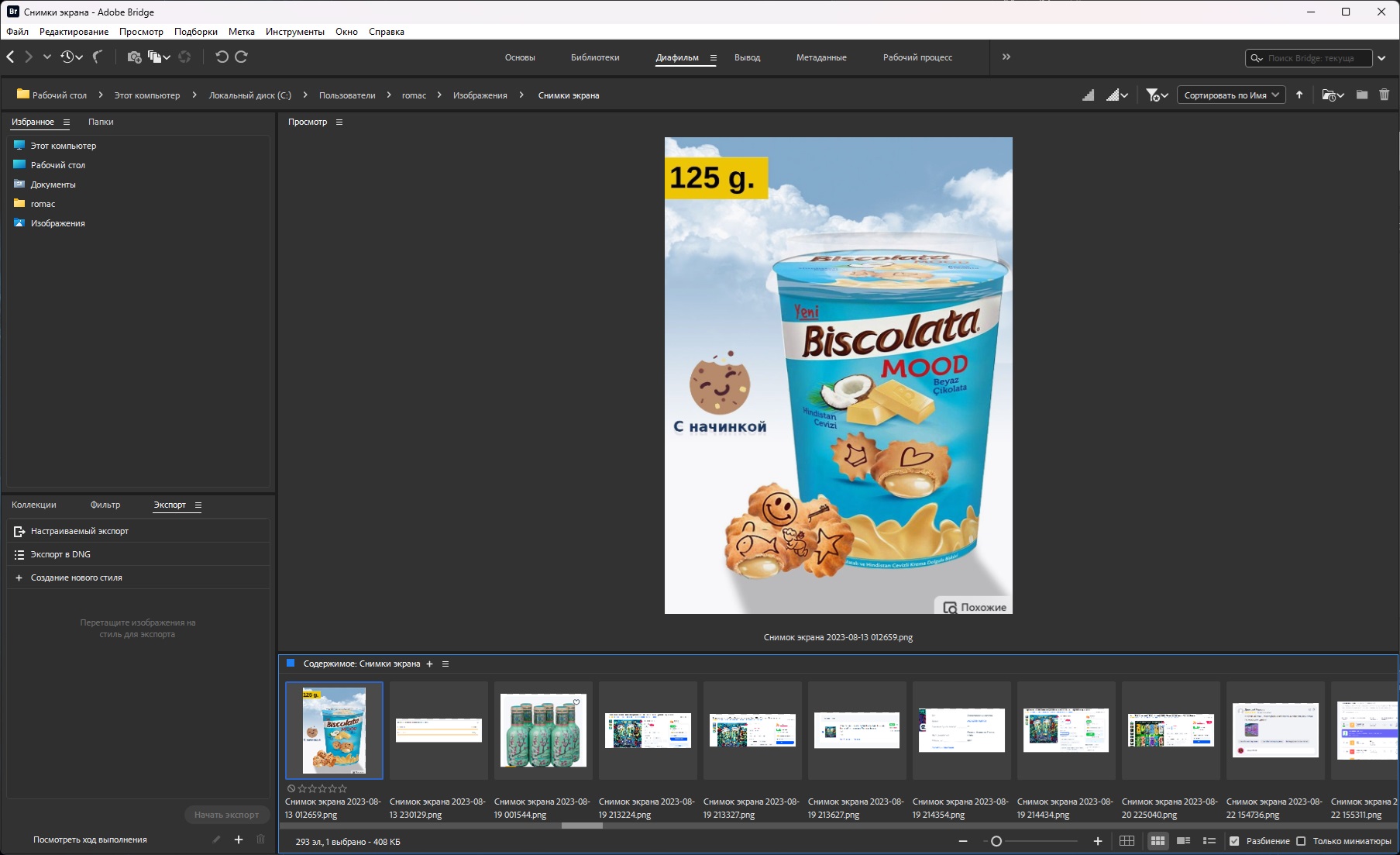Switch to the Метаданные workspace tab
Viewport: 1400px width, 855px height.
[x=821, y=57]
